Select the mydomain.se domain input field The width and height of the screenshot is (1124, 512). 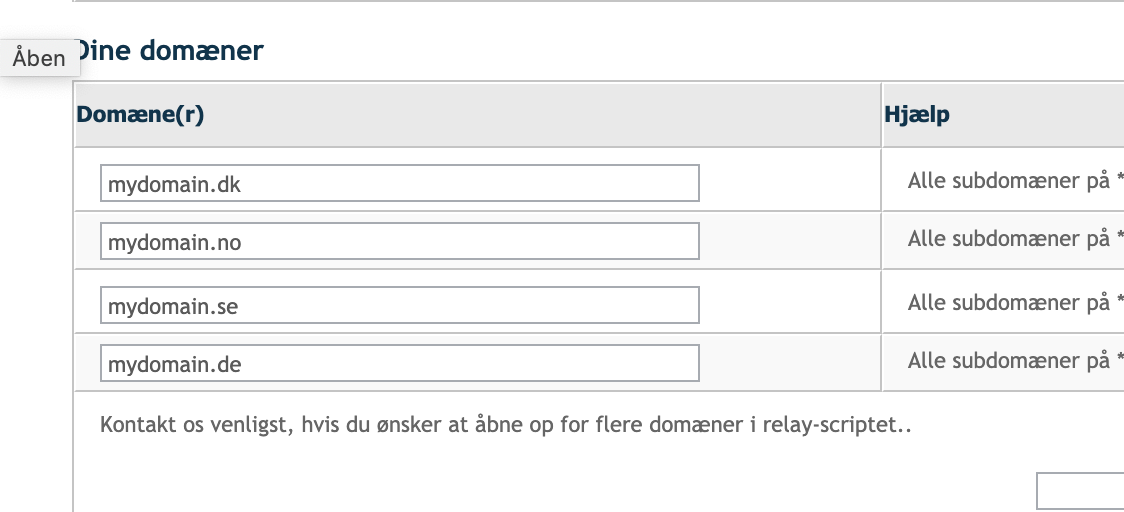tap(399, 305)
